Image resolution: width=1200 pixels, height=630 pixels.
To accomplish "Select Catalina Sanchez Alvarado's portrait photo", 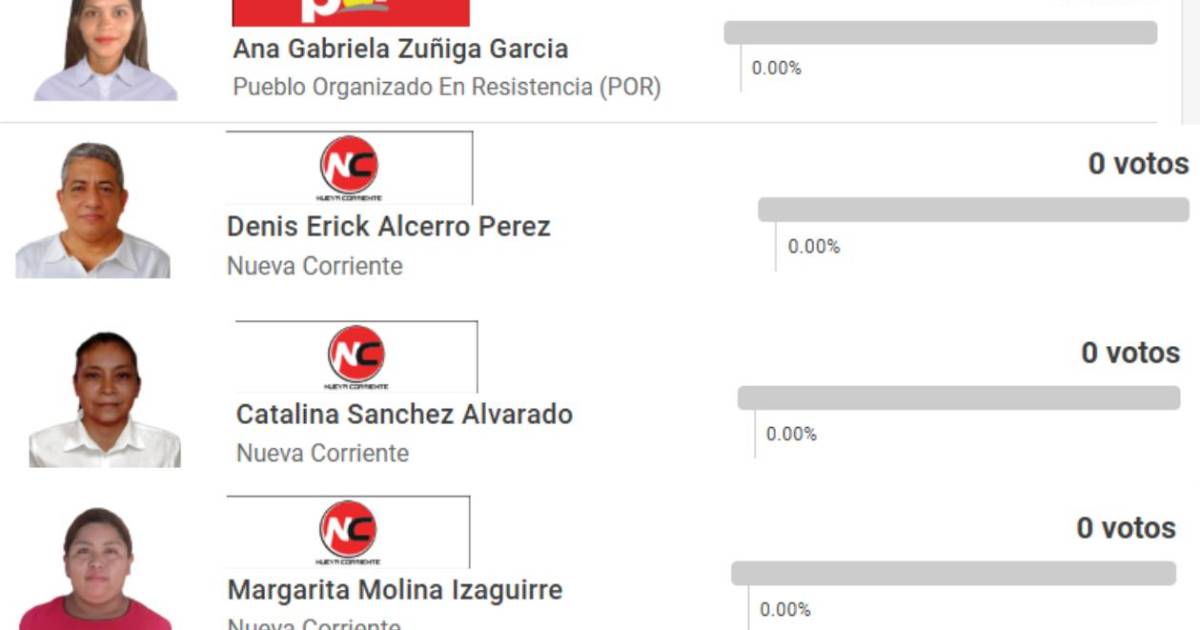I will 105,400.
